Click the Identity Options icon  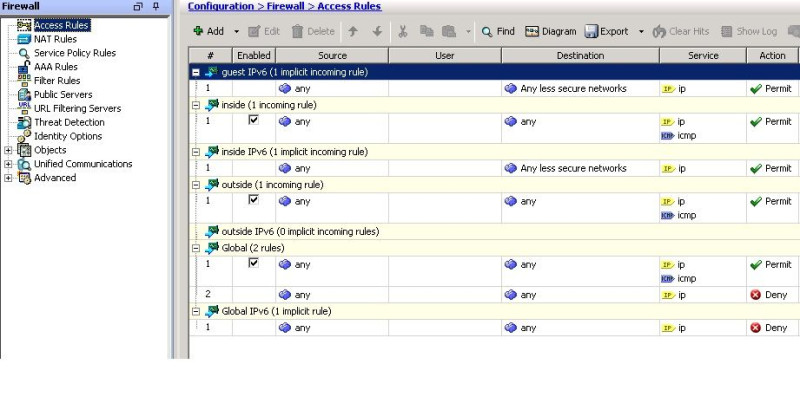pyautogui.click(x=24, y=136)
